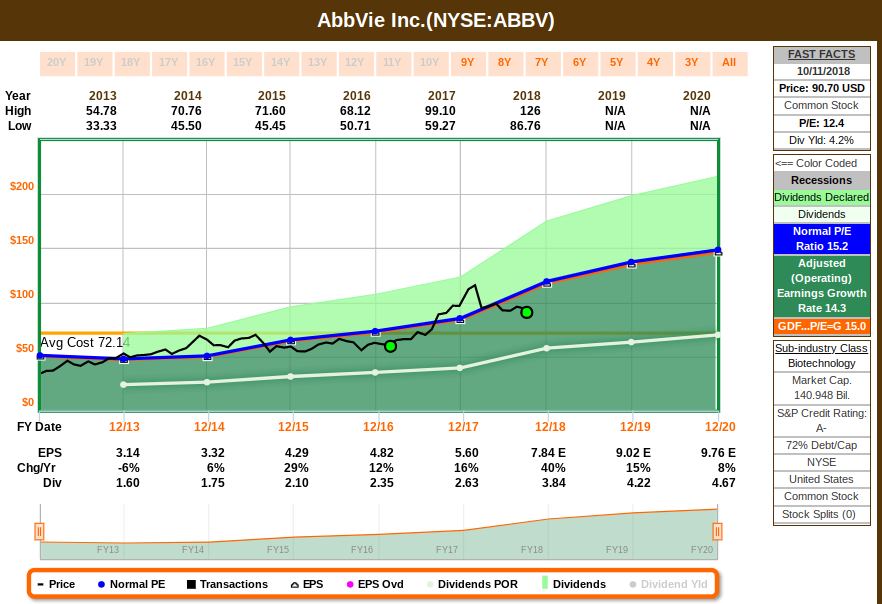Select the All time range tab

click(729, 63)
